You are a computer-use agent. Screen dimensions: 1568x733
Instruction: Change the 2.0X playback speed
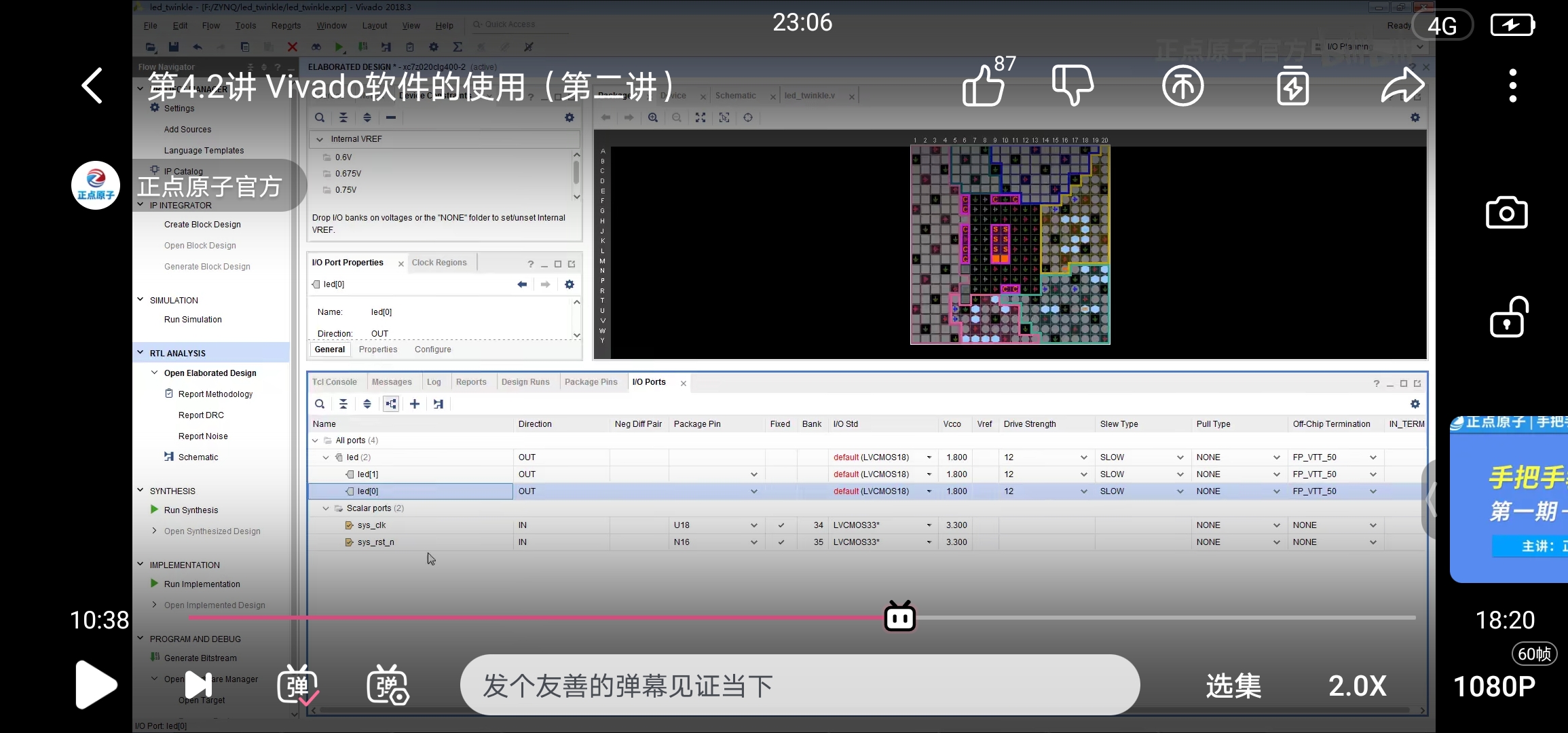pyautogui.click(x=1357, y=686)
